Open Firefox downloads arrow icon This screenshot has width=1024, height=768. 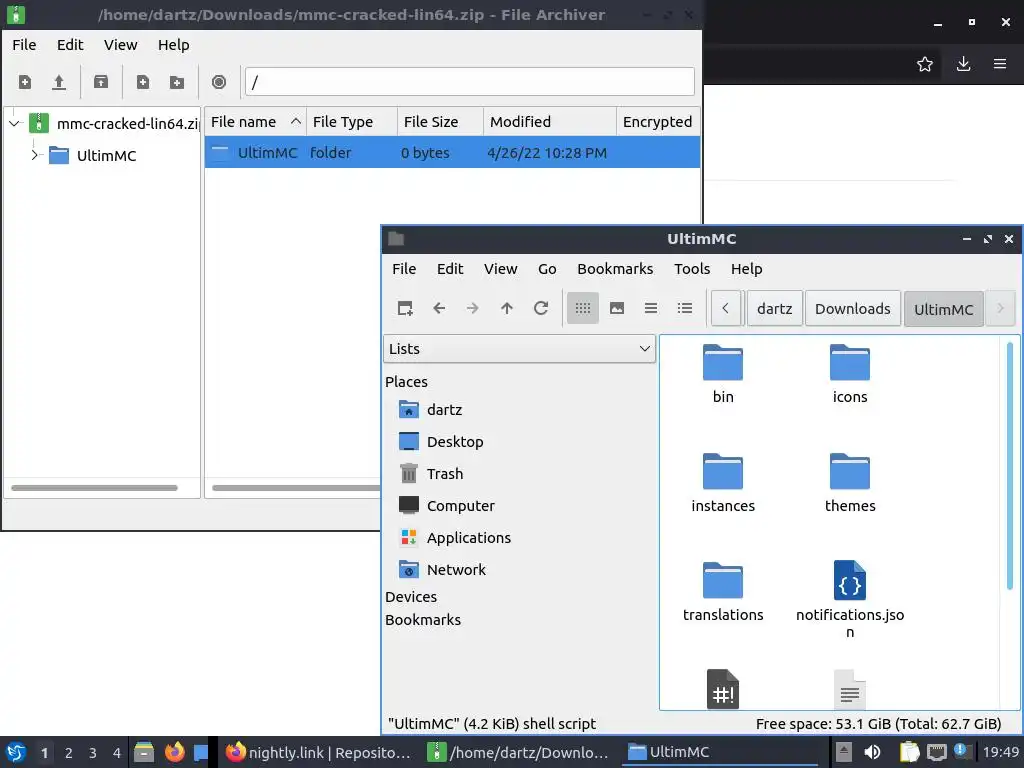coord(963,64)
